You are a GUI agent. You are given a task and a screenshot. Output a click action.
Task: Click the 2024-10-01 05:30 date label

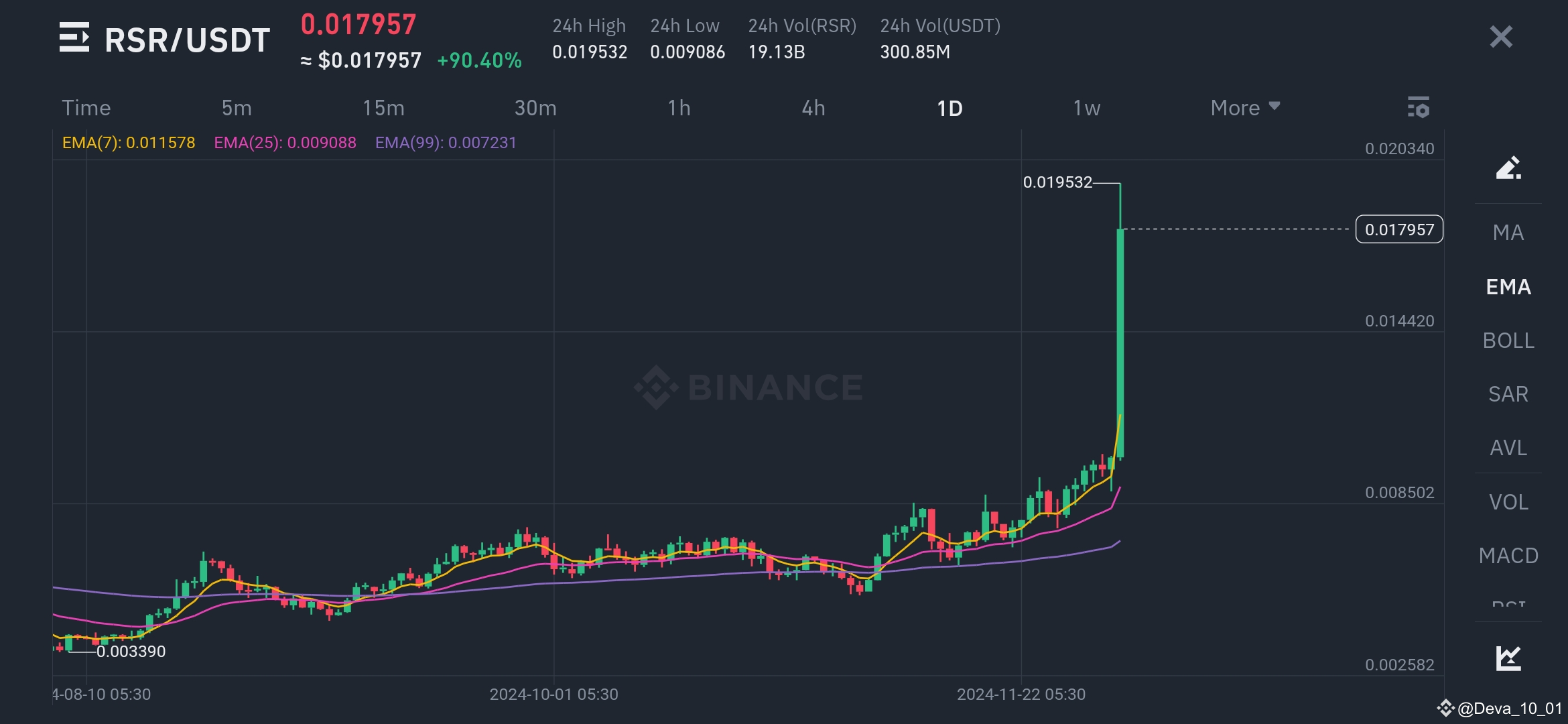tap(553, 695)
